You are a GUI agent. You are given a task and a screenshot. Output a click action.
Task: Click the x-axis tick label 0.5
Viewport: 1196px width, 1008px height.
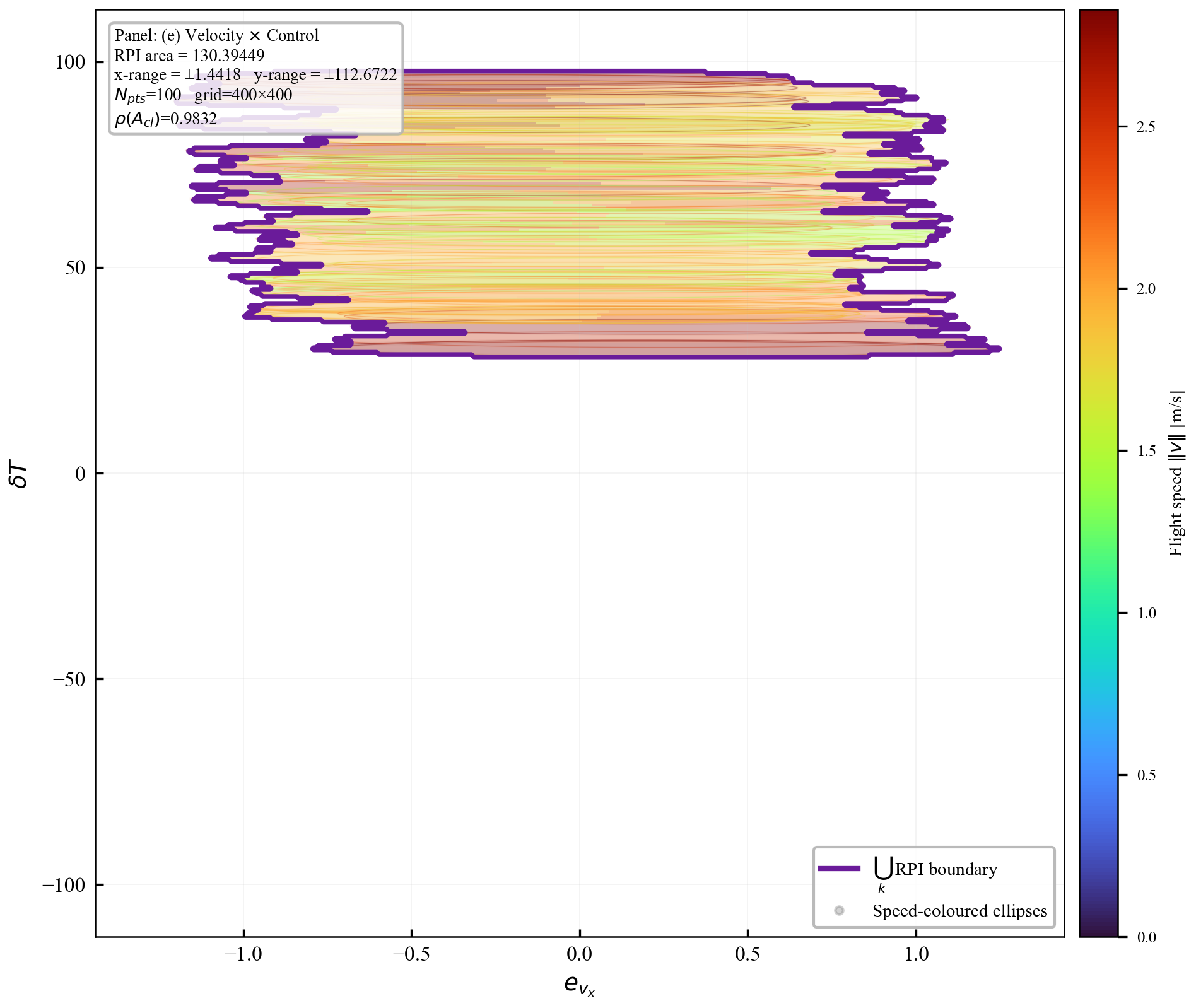pyautogui.click(x=747, y=954)
